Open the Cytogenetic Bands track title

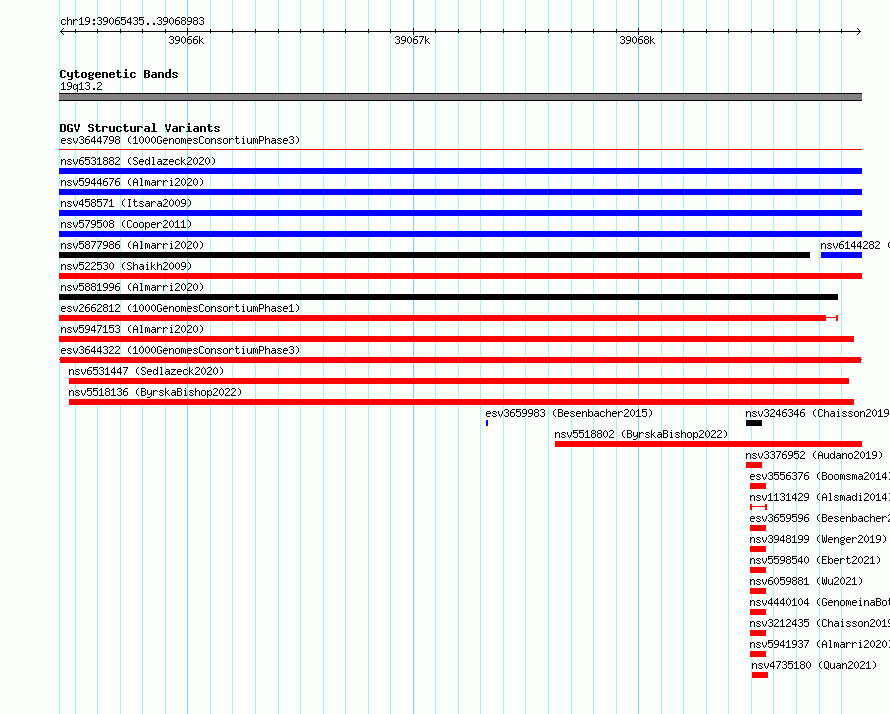119,74
